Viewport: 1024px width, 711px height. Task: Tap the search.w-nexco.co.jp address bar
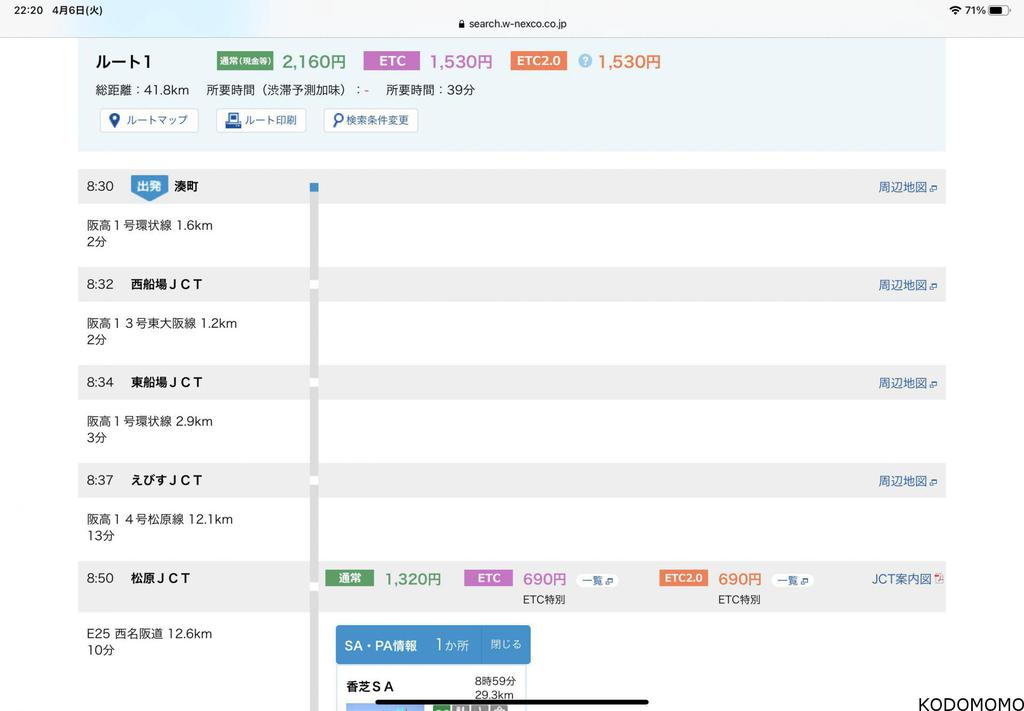tap(512, 24)
